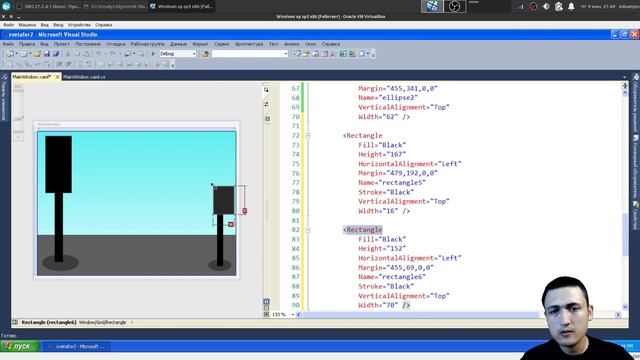Close the MainWindow.xaml tab
Screen dimensions: 640x360
[x=57, y=77]
